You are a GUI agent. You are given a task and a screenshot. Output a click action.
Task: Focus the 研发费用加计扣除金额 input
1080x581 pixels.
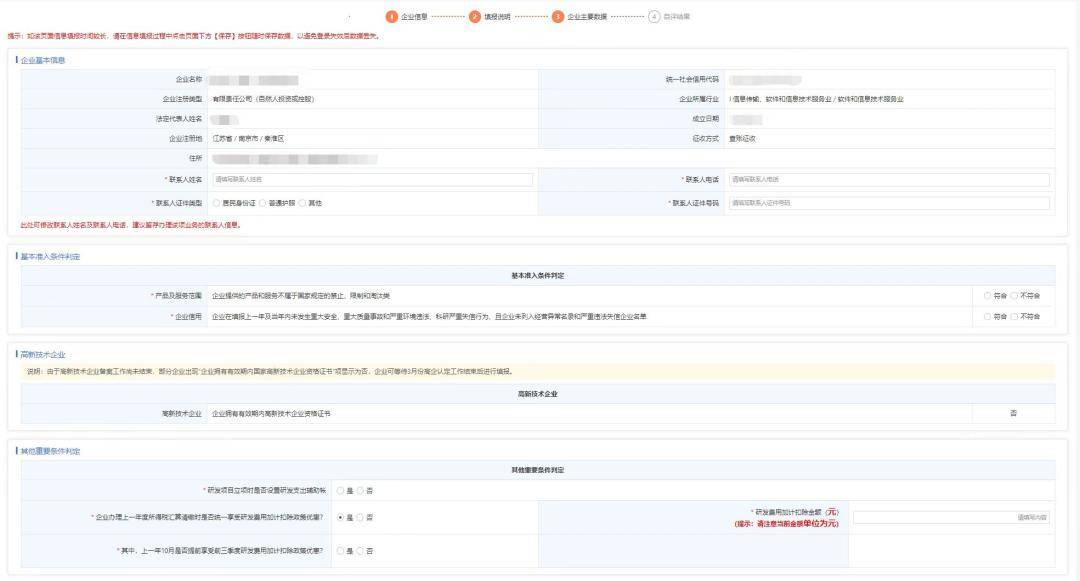coord(950,517)
